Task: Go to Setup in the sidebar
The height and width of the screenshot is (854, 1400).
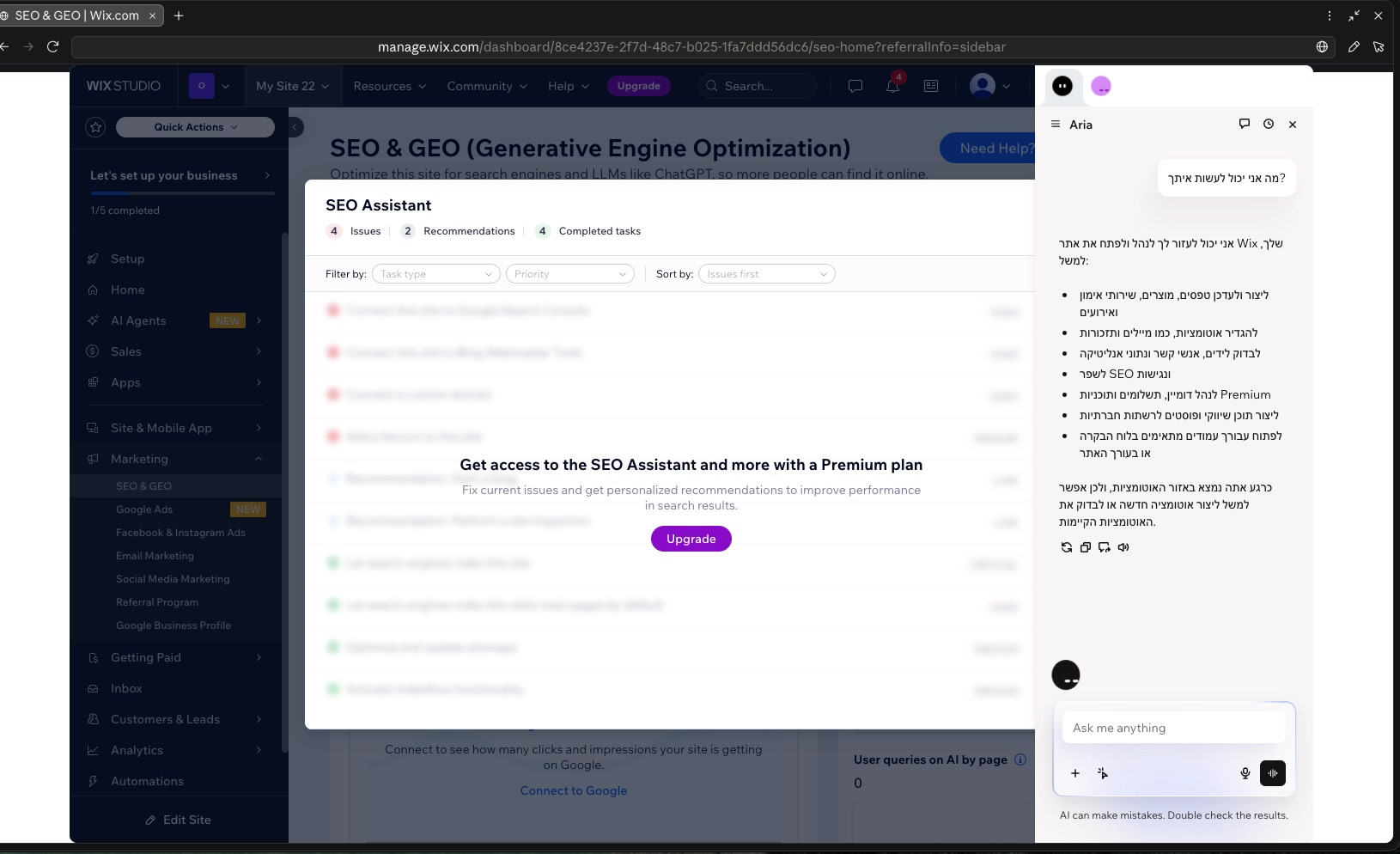Action: point(175,259)
